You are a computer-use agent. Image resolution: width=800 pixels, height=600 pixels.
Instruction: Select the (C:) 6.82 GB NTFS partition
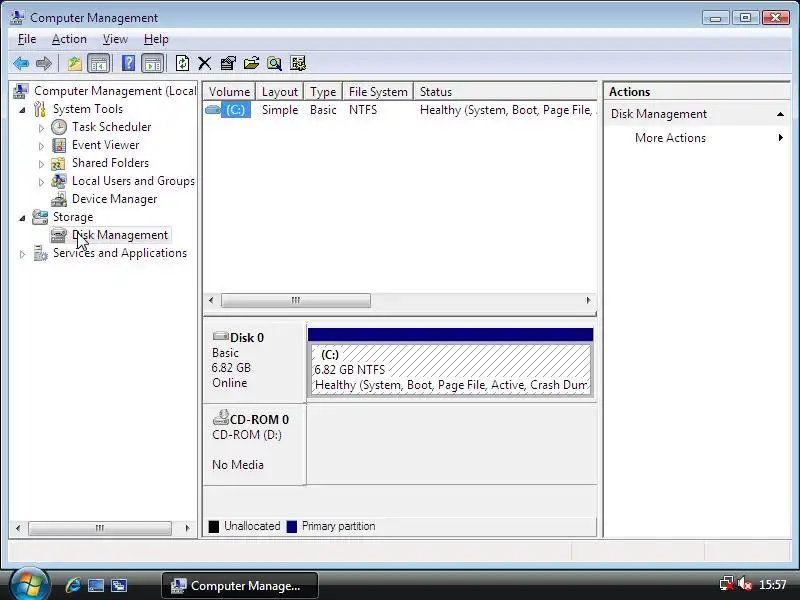pyautogui.click(x=451, y=369)
